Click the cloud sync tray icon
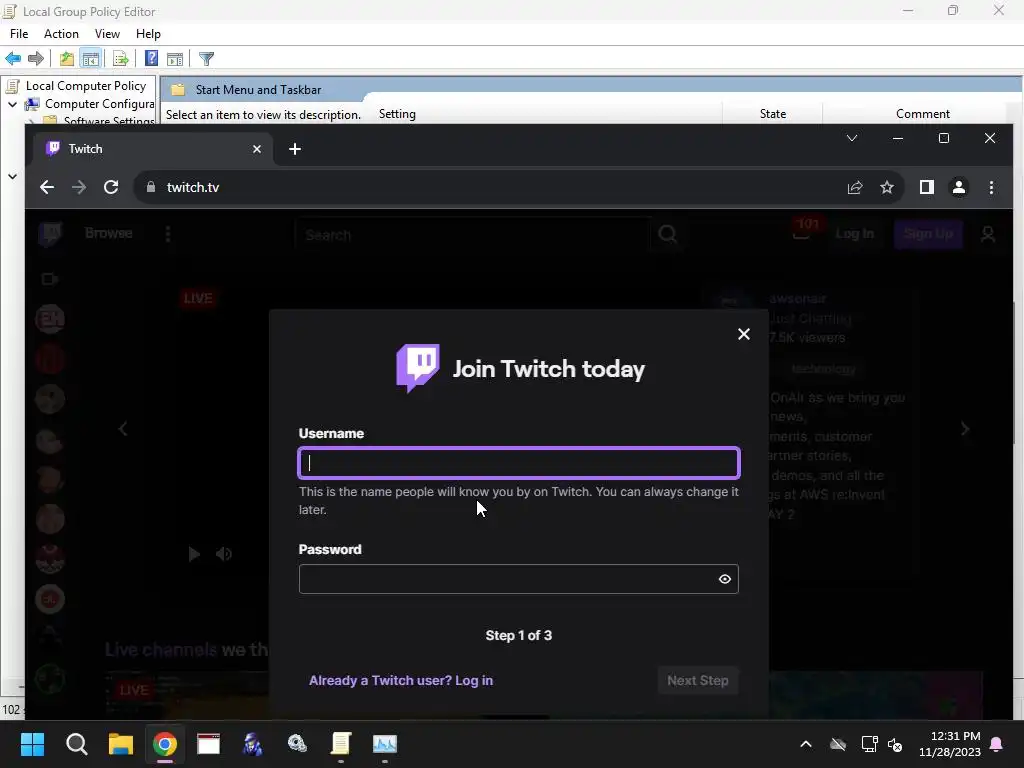The height and width of the screenshot is (768, 1024). pyautogui.click(x=838, y=744)
